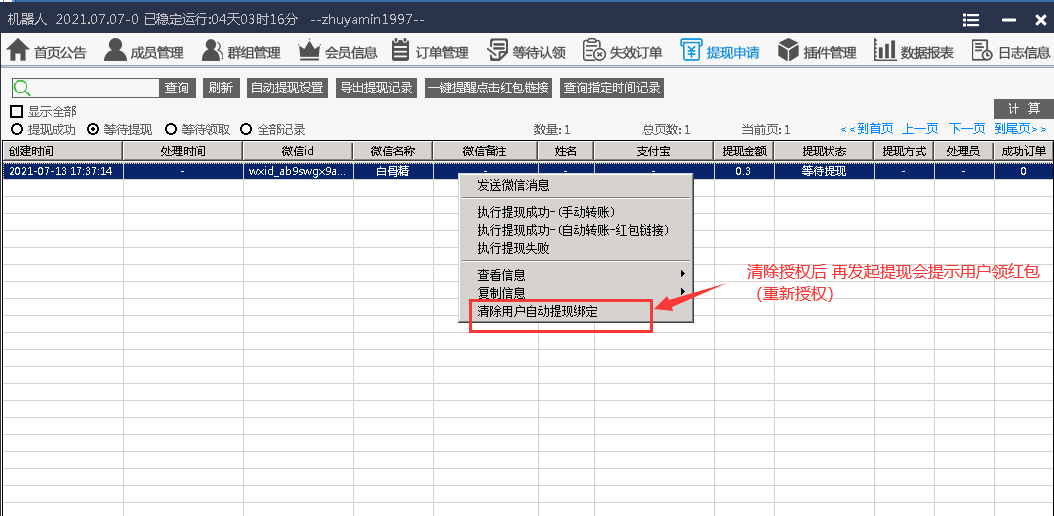Open 插件管理 cube icon

point(789,51)
